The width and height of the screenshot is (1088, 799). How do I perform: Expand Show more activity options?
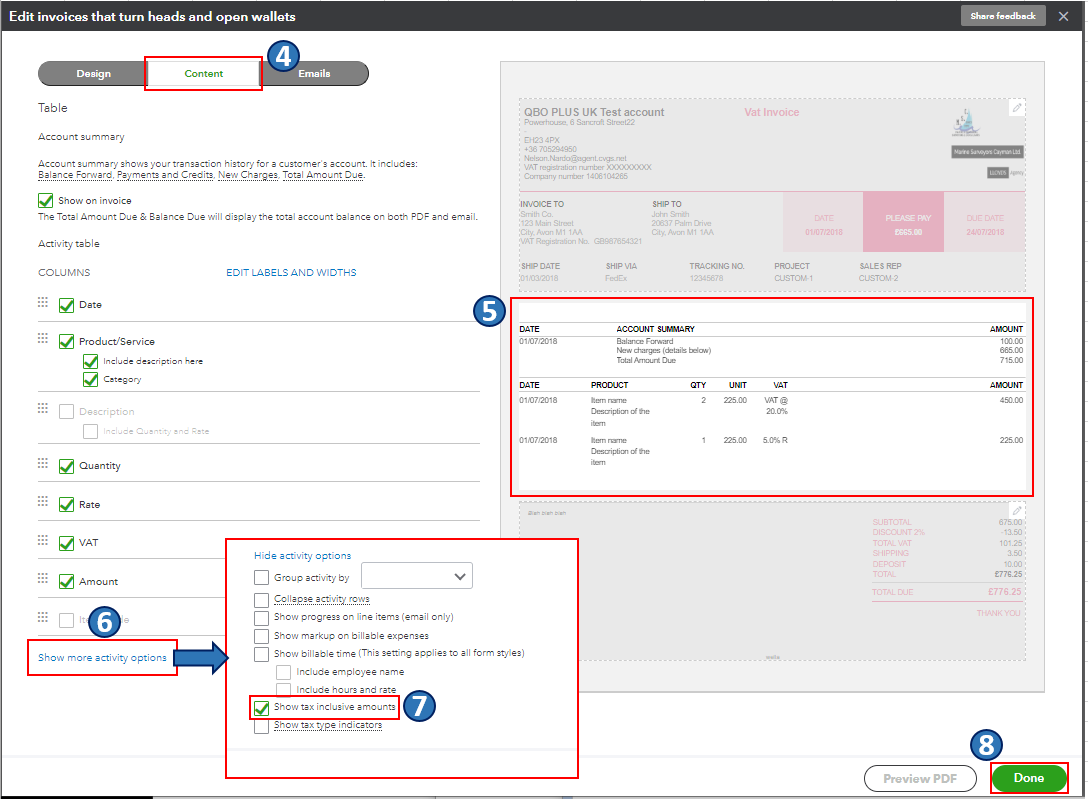click(102, 657)
